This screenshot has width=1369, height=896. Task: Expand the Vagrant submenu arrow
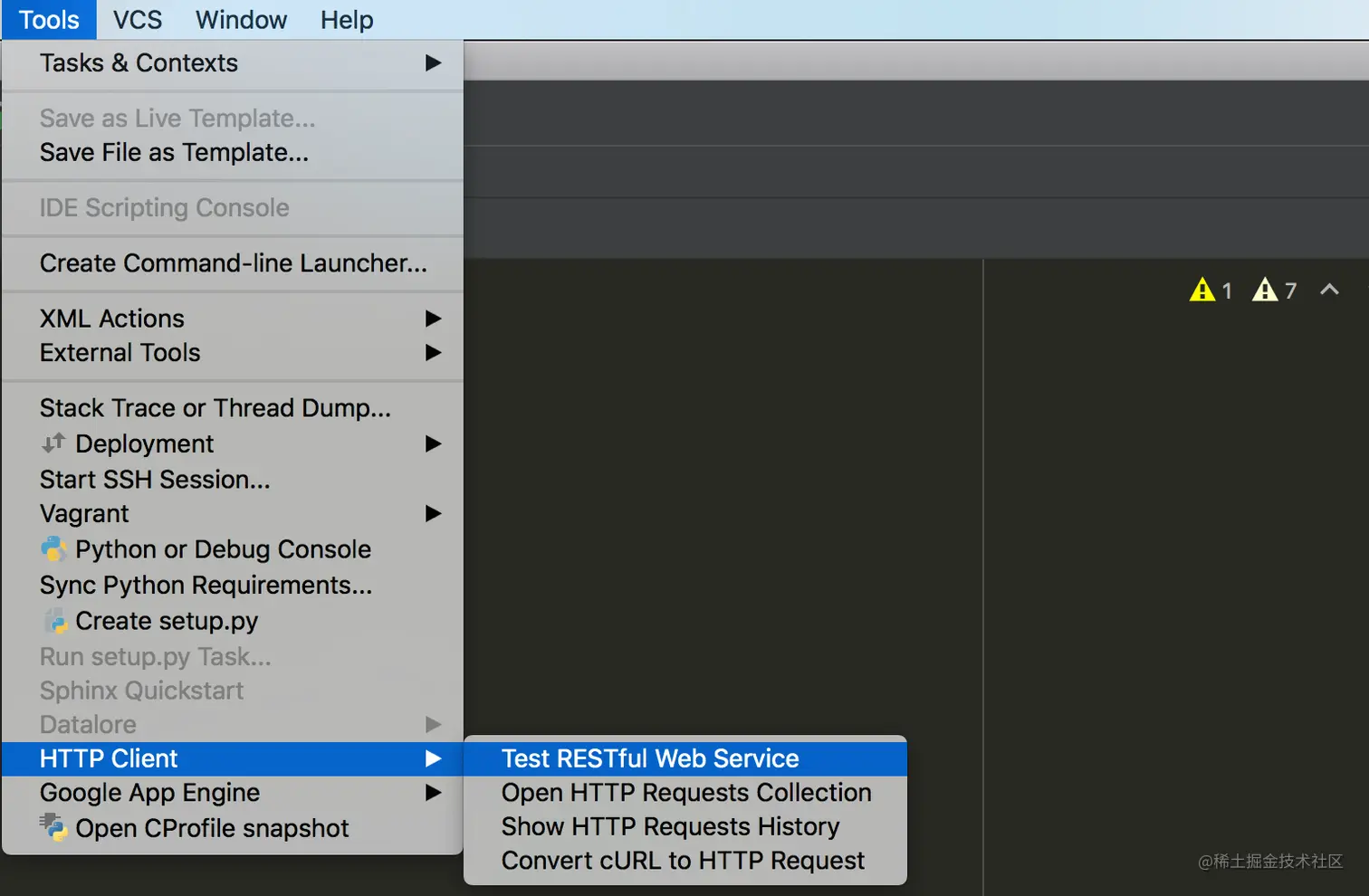click(434, 513)
